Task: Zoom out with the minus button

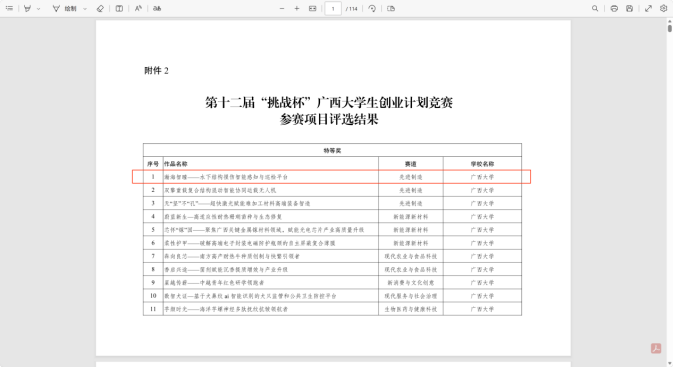Action: pyautogui.click(x=282, y=8)
